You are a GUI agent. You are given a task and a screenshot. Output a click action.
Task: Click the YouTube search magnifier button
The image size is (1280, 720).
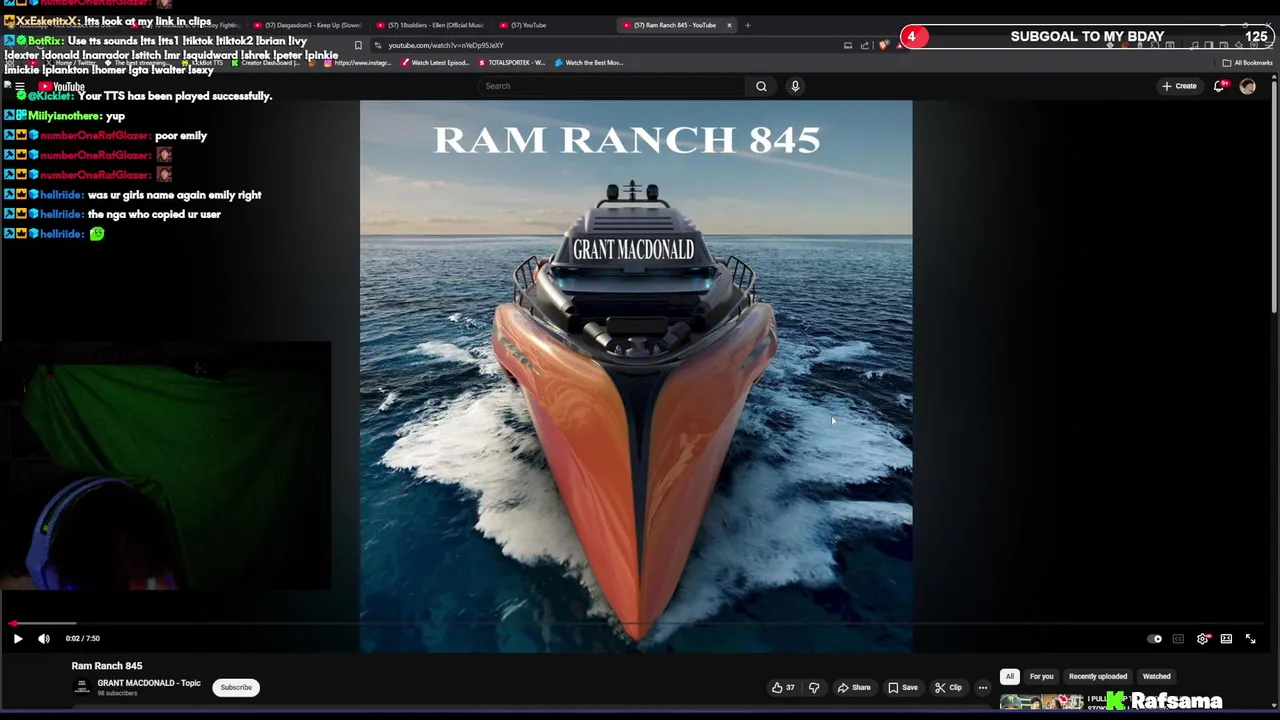[x=761, y=86]
